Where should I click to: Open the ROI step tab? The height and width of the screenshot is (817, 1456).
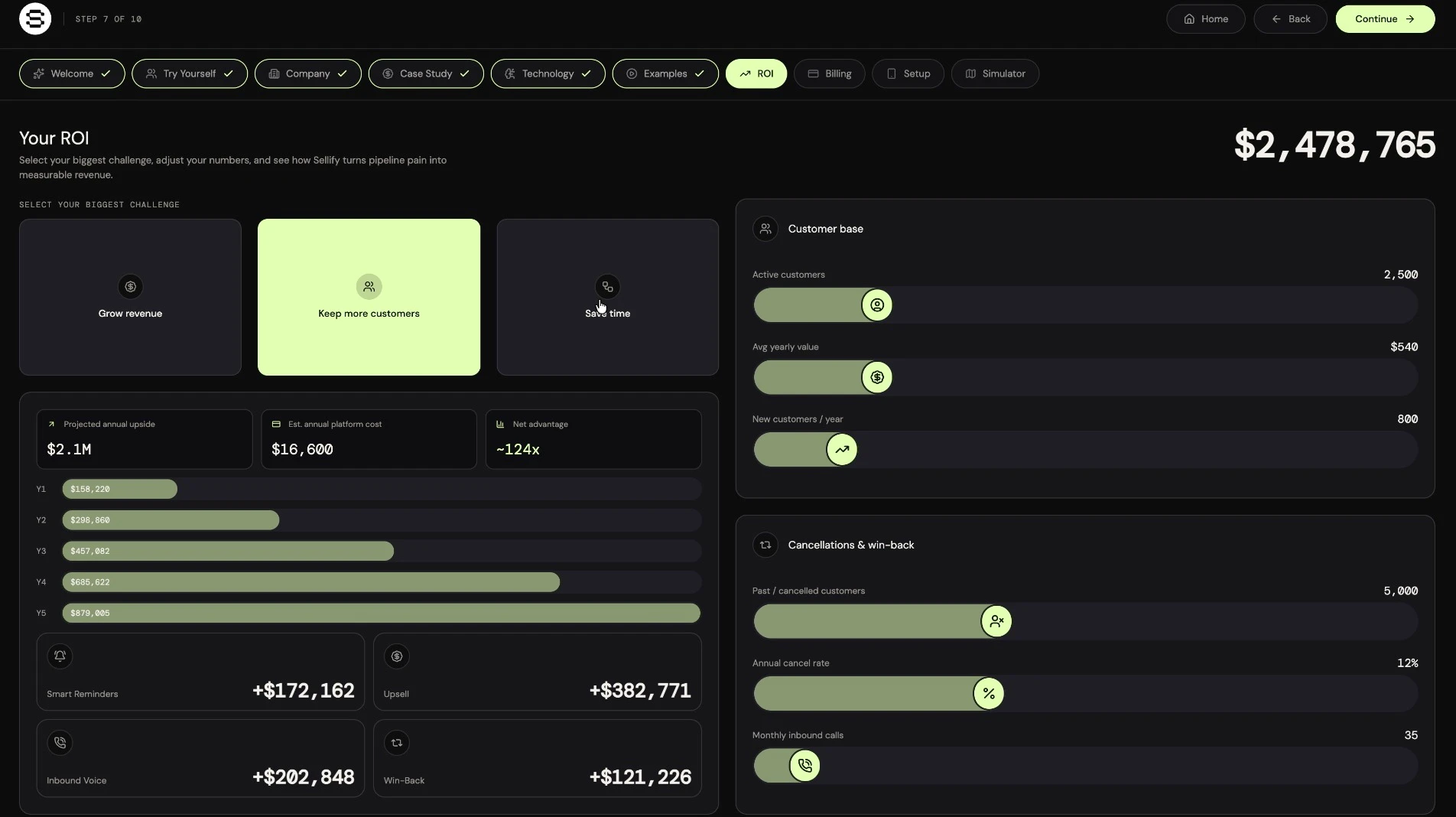tap(756, 73)
